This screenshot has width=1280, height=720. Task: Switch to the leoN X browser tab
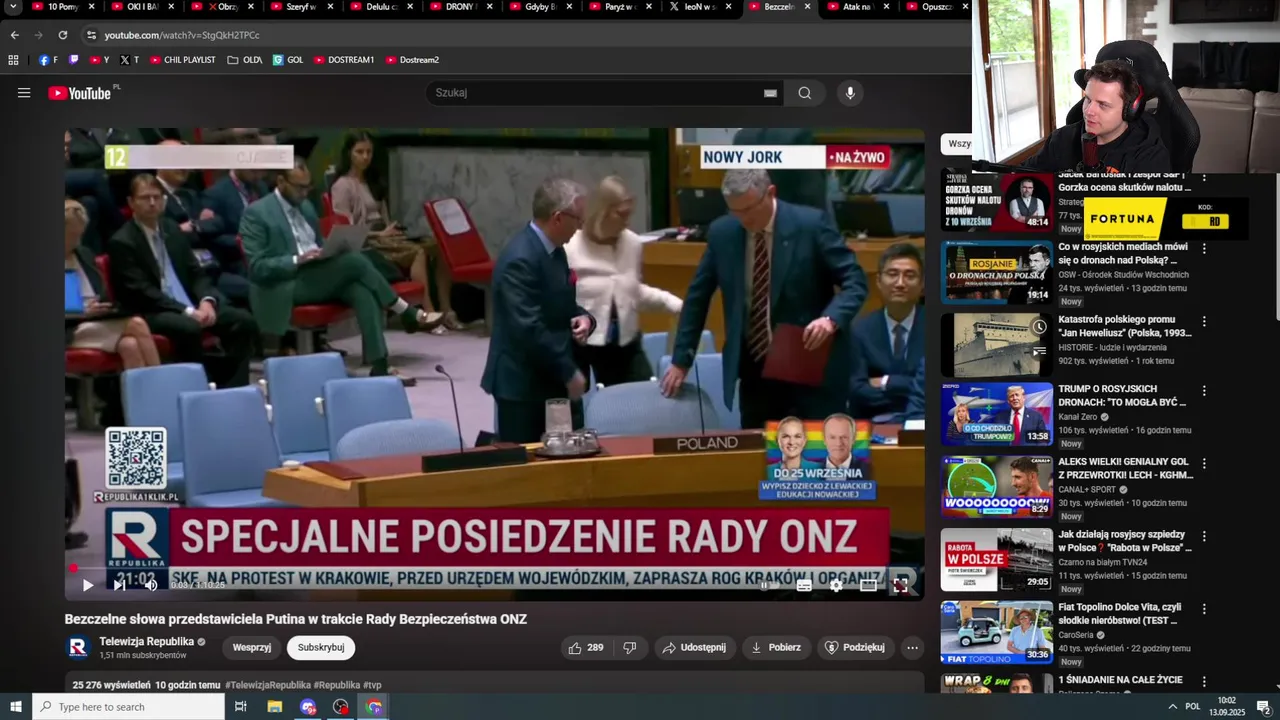coord(698,7)
